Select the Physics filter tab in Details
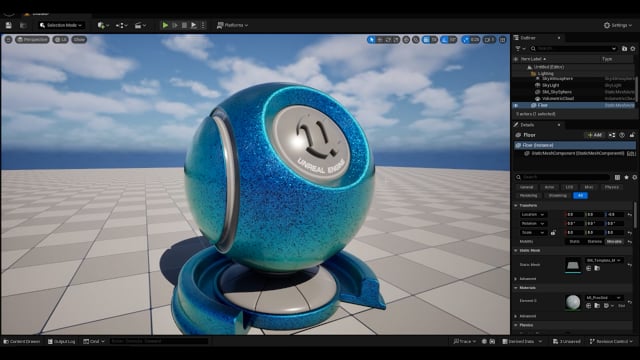The image size is (640, 360). click(611, 187)
